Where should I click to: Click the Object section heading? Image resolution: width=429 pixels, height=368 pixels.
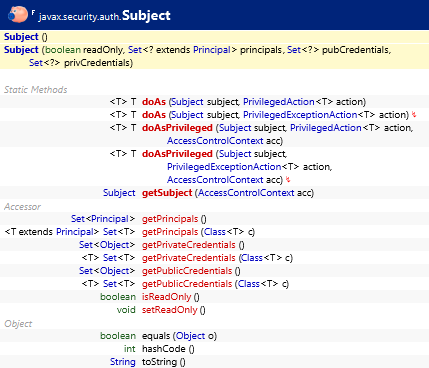click(x=18, y=324)
